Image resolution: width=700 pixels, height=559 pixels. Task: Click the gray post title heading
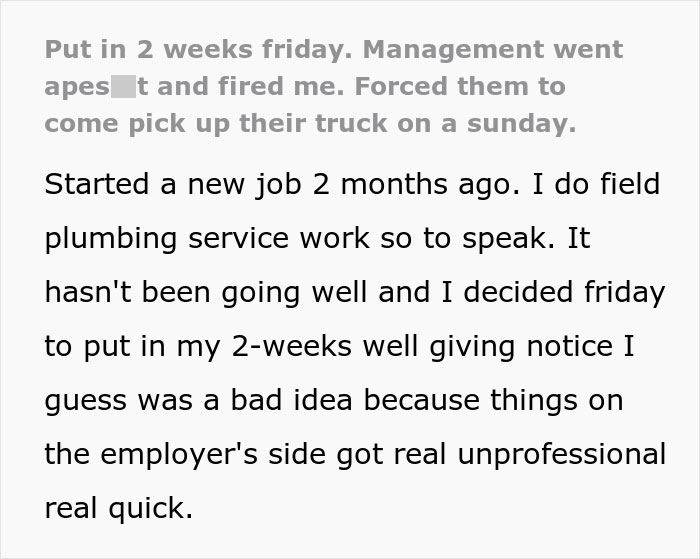coord(333,87)
